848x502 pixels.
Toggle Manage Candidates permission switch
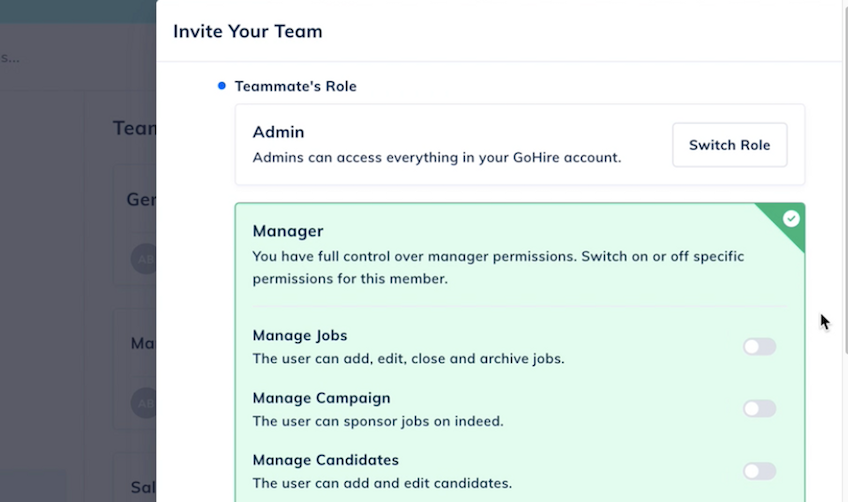759,471
